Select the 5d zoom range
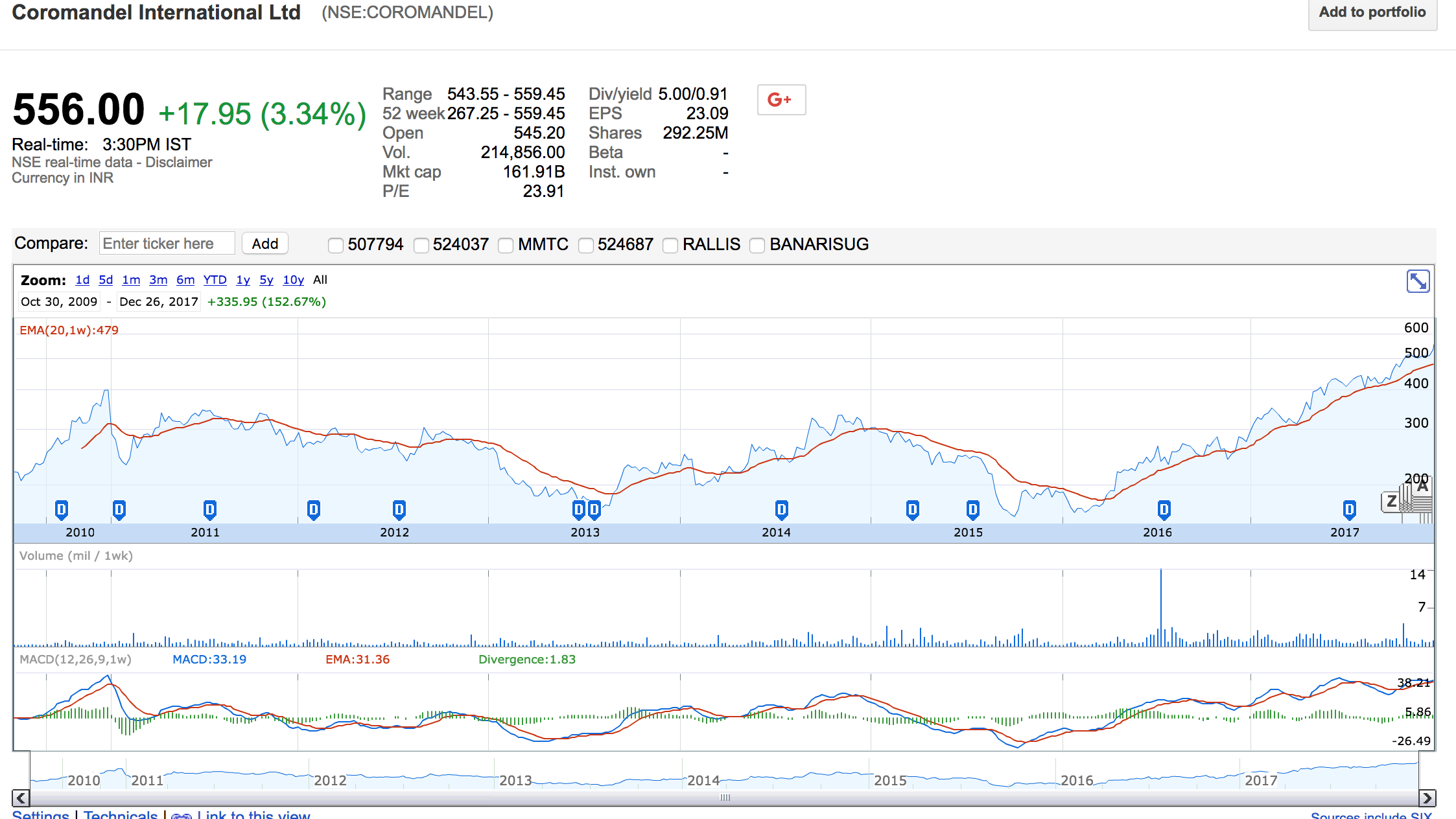Screen dimensions: 1456x819 [x=106, y=280]
